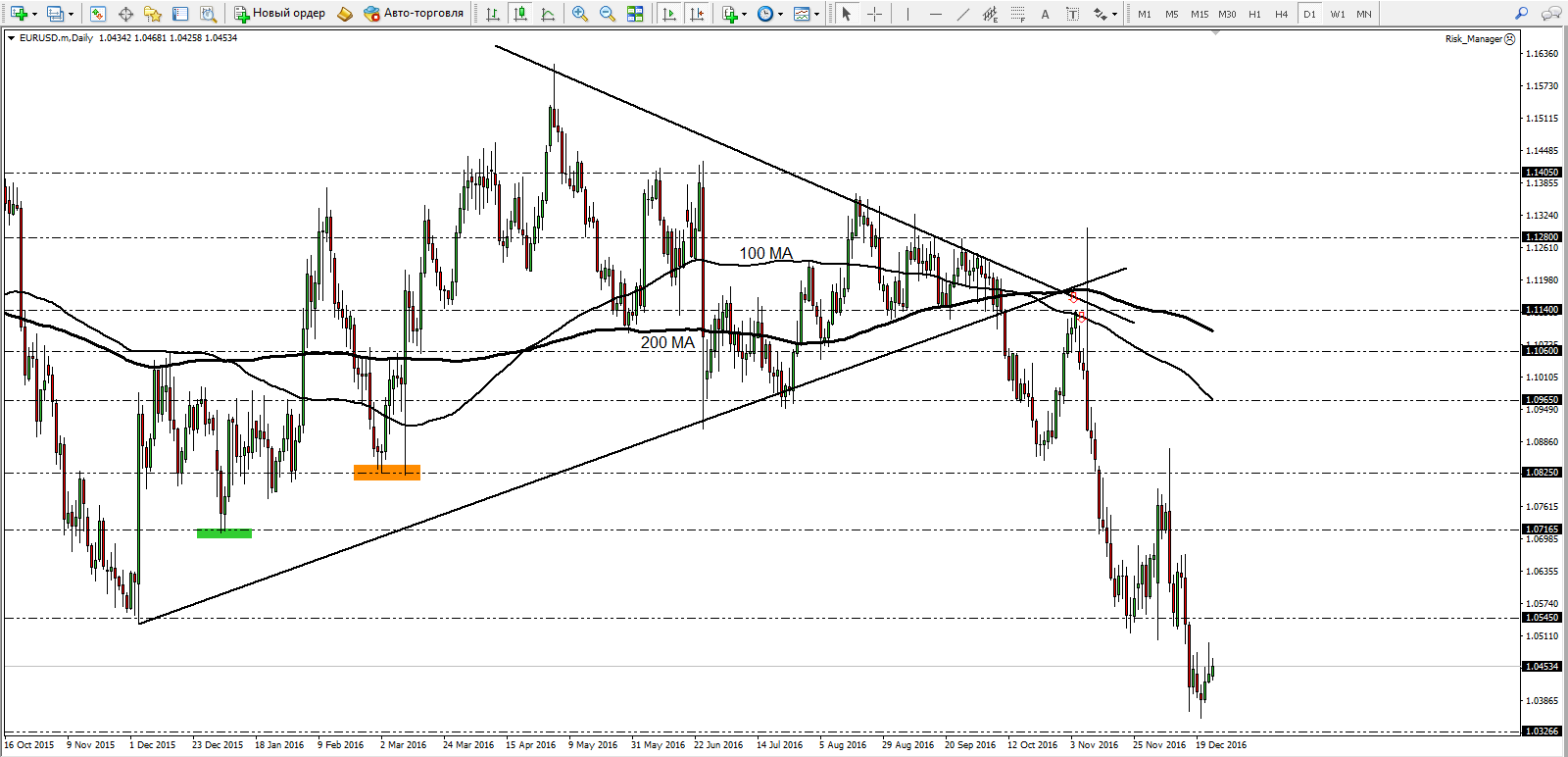Open the Indicators list icon
Viewport: 1568px width, 757px height.
pos(729,14)
